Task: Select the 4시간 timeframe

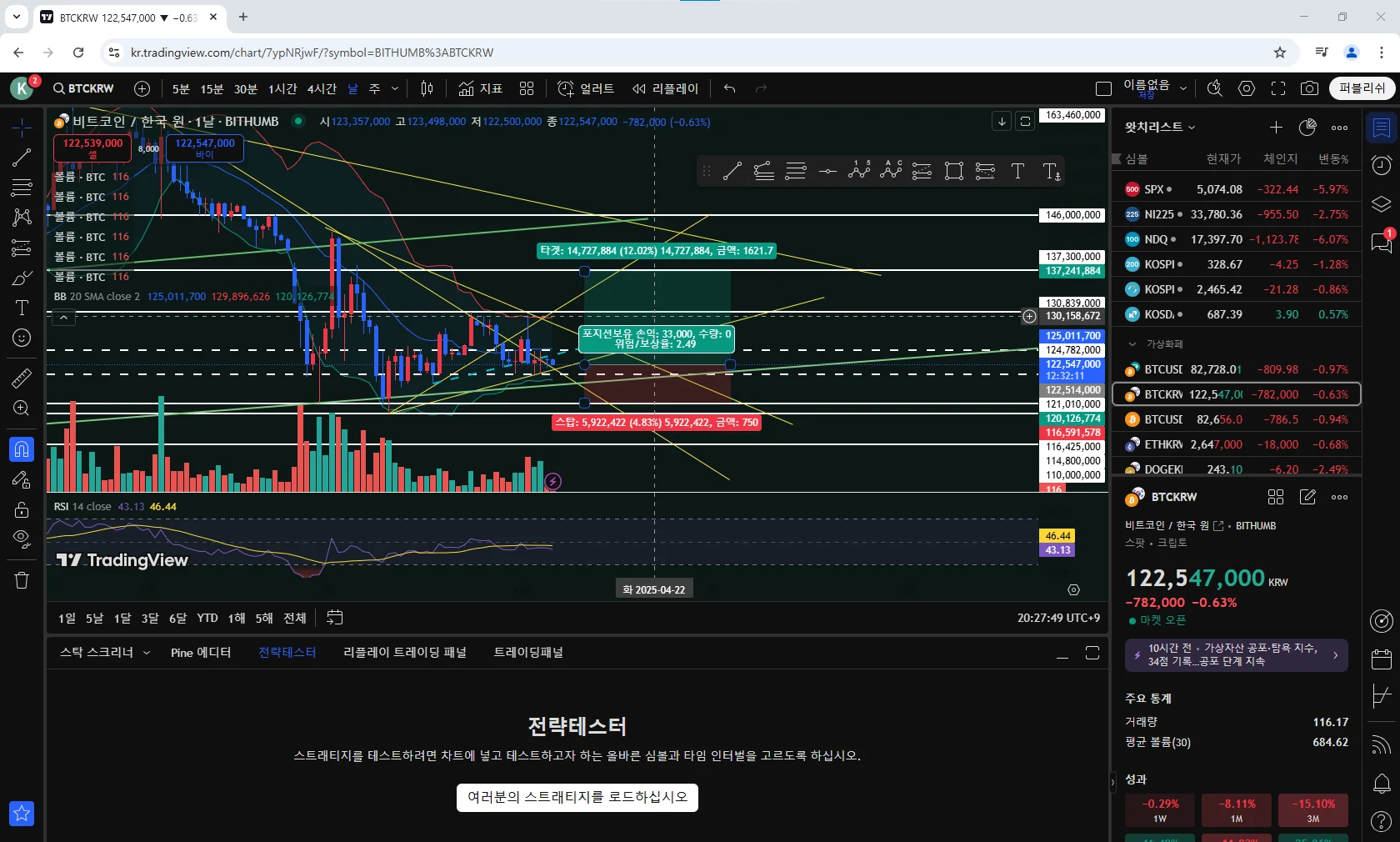Action: [x=322, y=88]
